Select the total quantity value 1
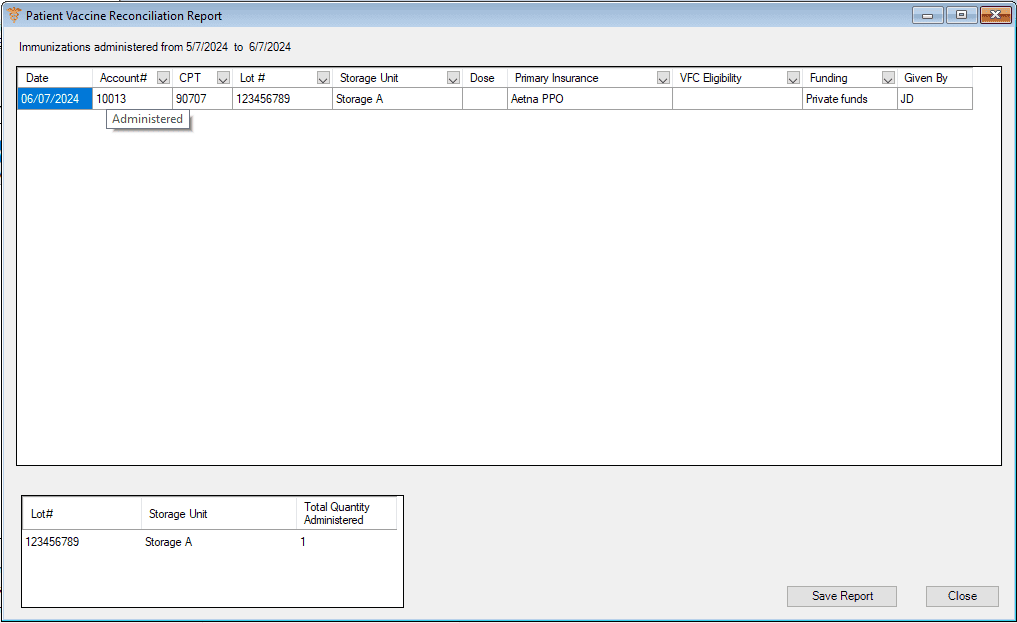 [303, 542]
